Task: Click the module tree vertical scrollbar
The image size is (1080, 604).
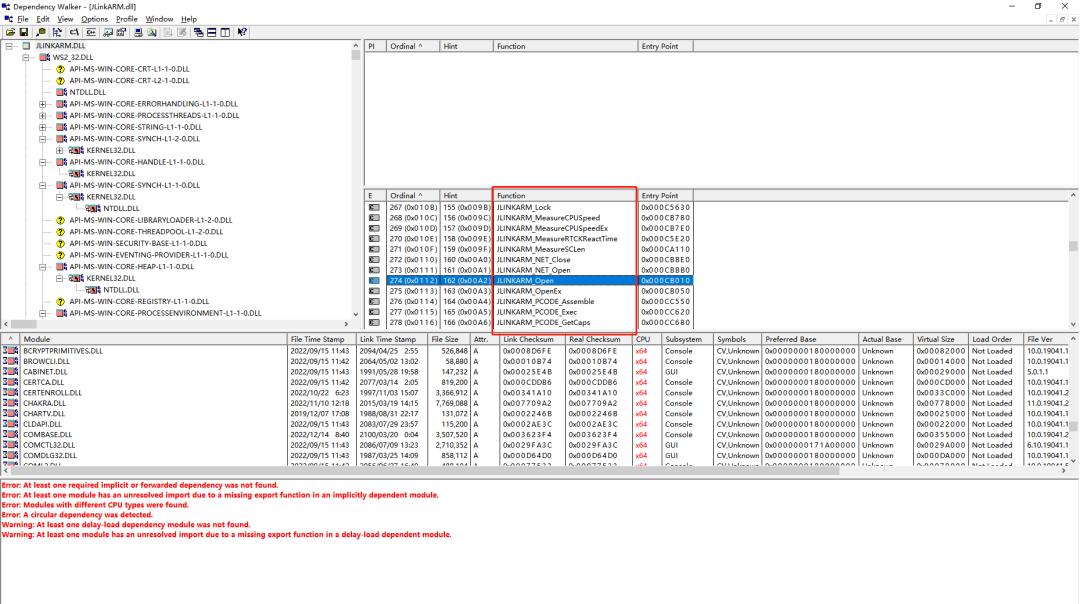Action: click(x=355, y=179)
